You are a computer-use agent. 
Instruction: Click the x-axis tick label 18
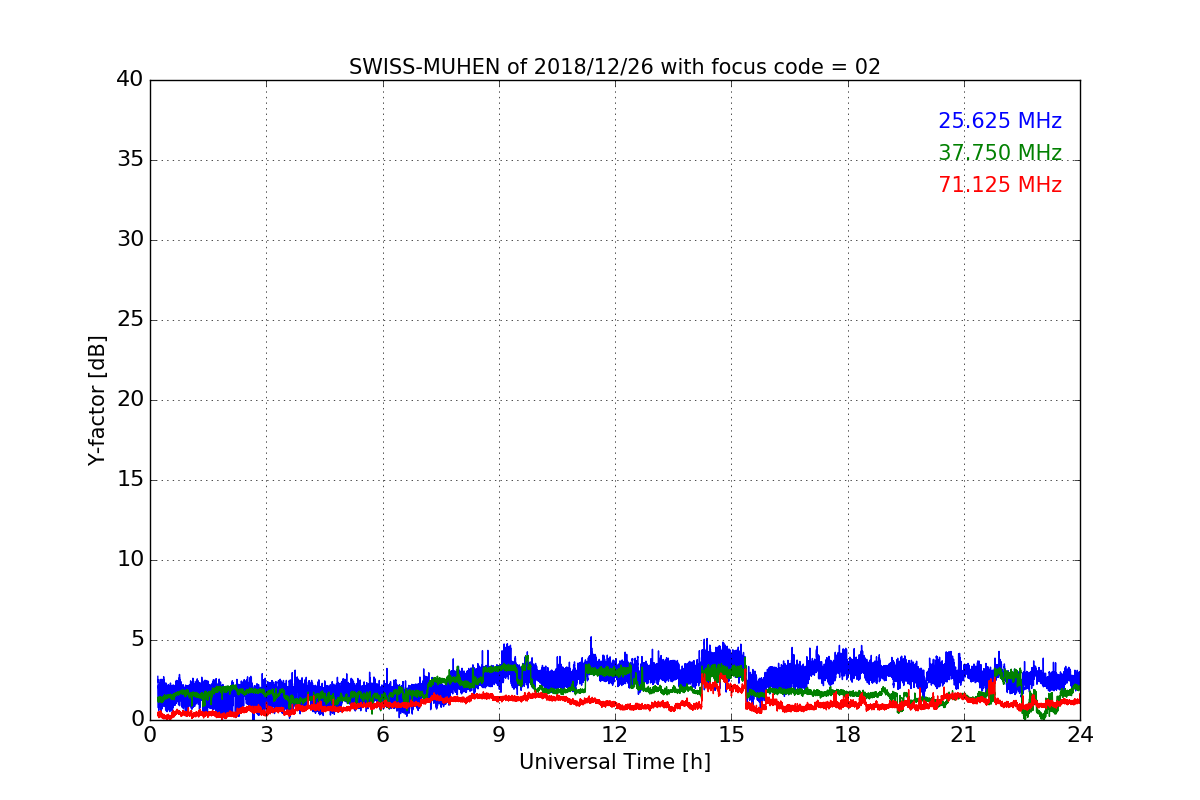tap(848, 734)
